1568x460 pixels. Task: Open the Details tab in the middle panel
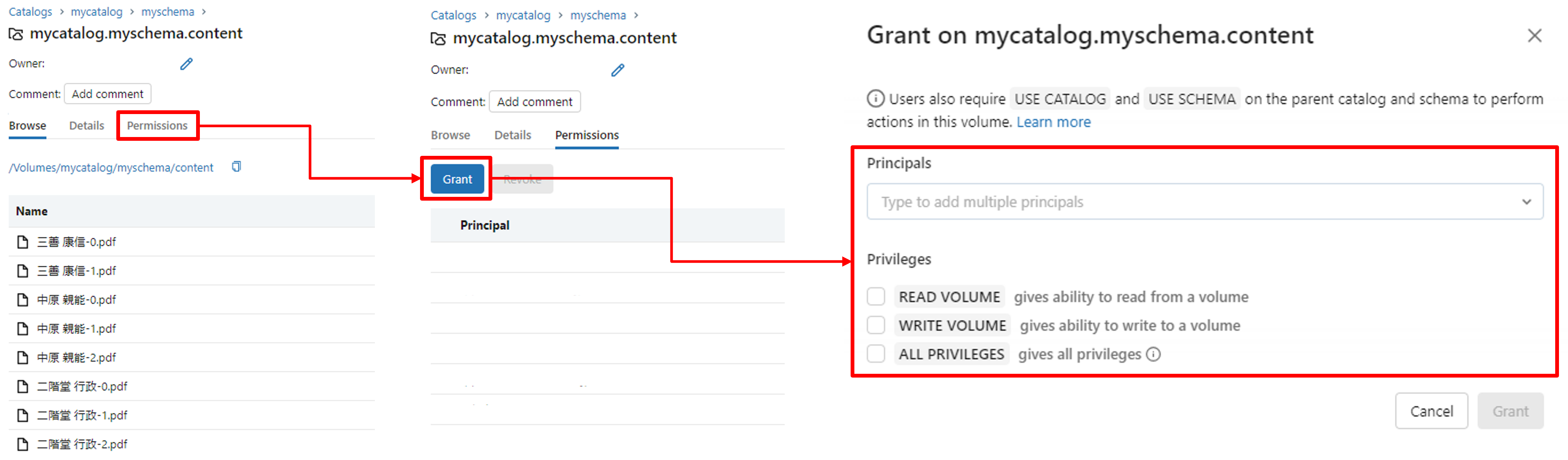512,135
